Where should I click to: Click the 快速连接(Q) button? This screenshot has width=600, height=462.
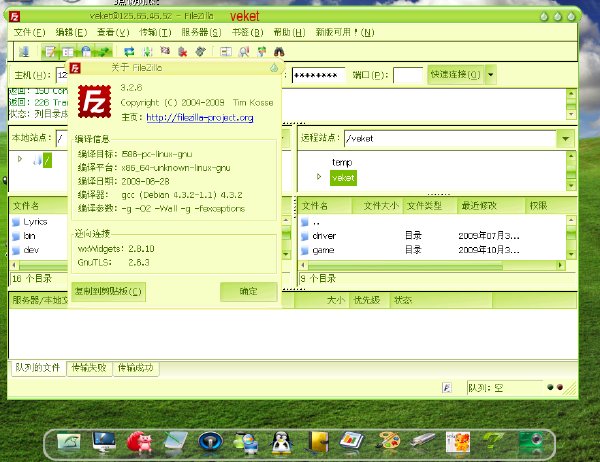455,75
